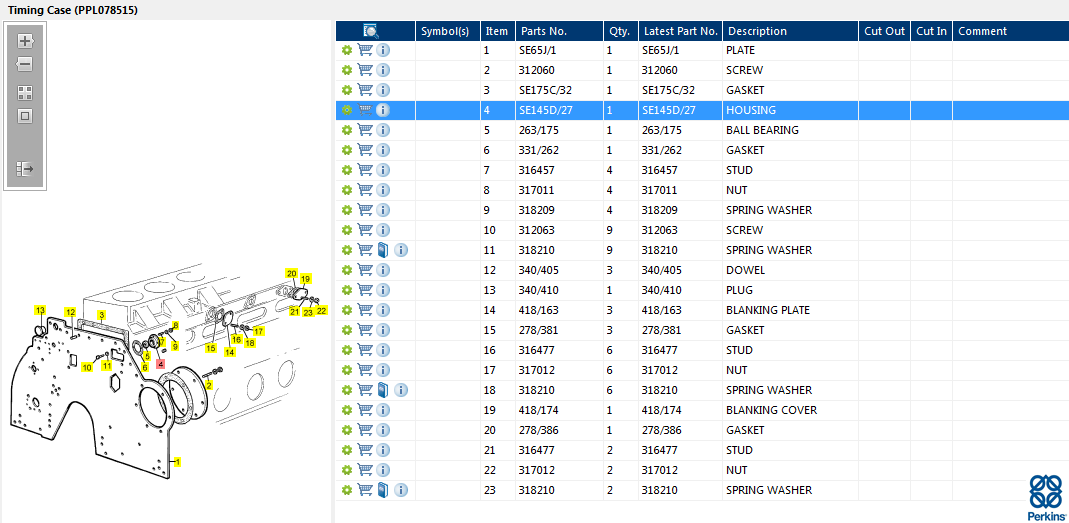Click description PLUG
The height and width of the screenshot is (523, 1069).
pos(739,290)
